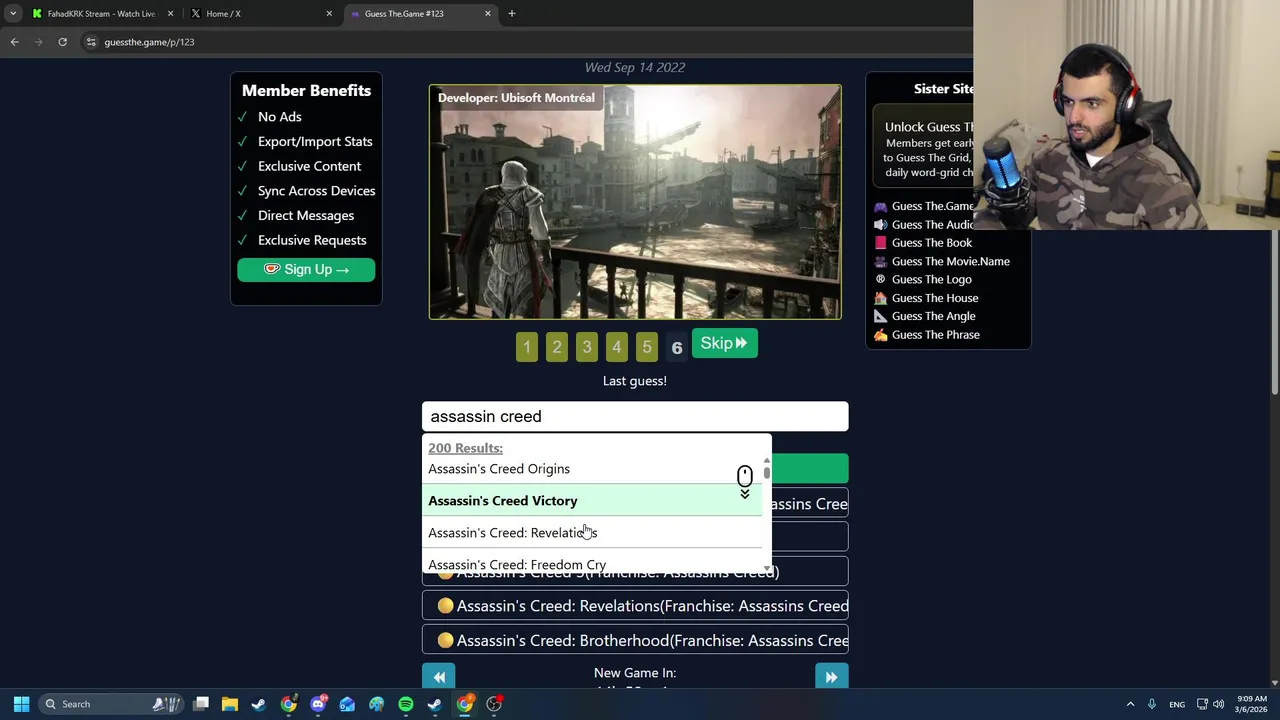Open File Explorer from the taskbar
Viewport: 1280px width, 720px height.
click(230, 704)
